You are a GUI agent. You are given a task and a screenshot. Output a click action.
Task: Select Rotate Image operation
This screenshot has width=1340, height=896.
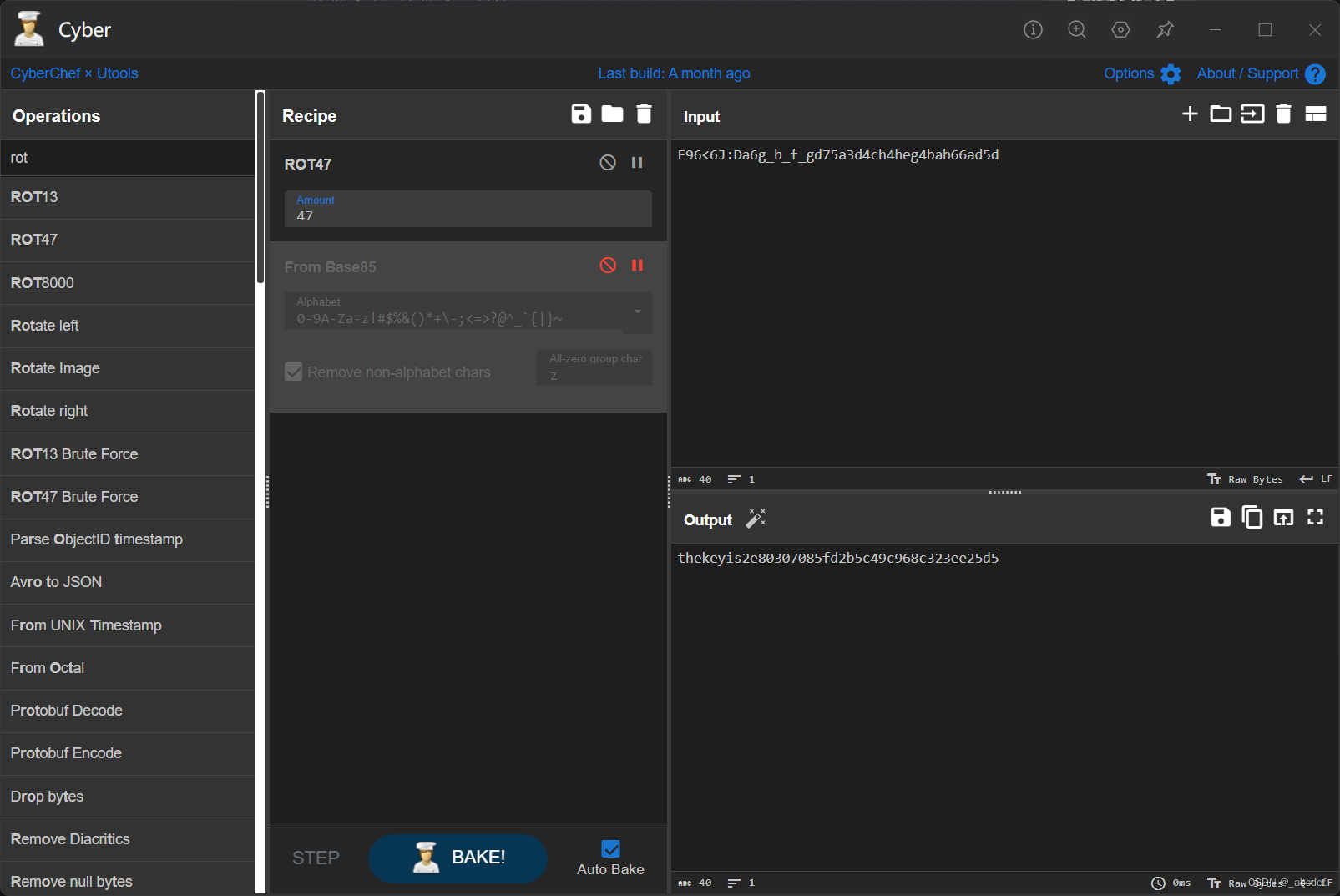[x=127, y=368]
